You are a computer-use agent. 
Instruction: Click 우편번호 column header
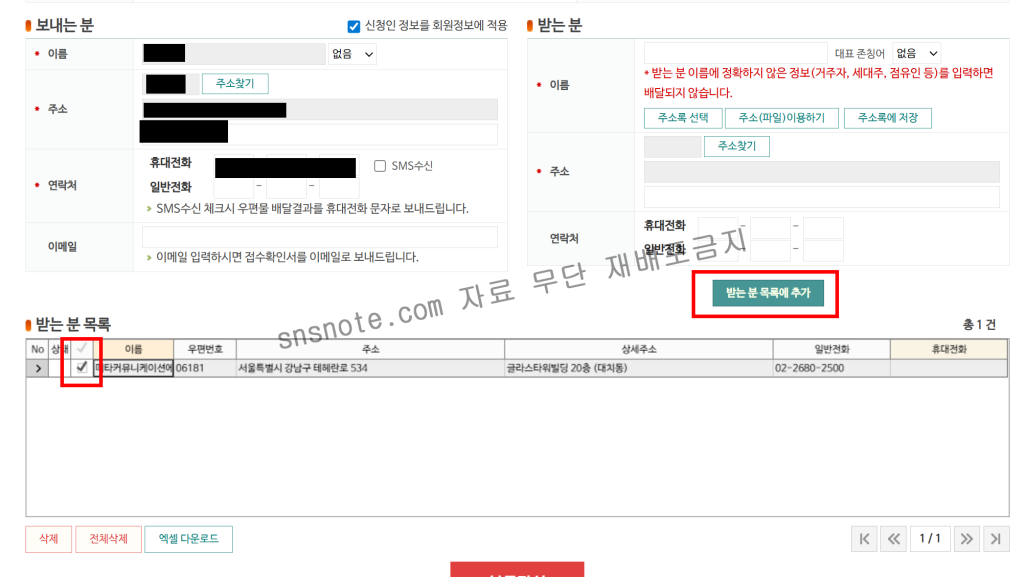205,349
